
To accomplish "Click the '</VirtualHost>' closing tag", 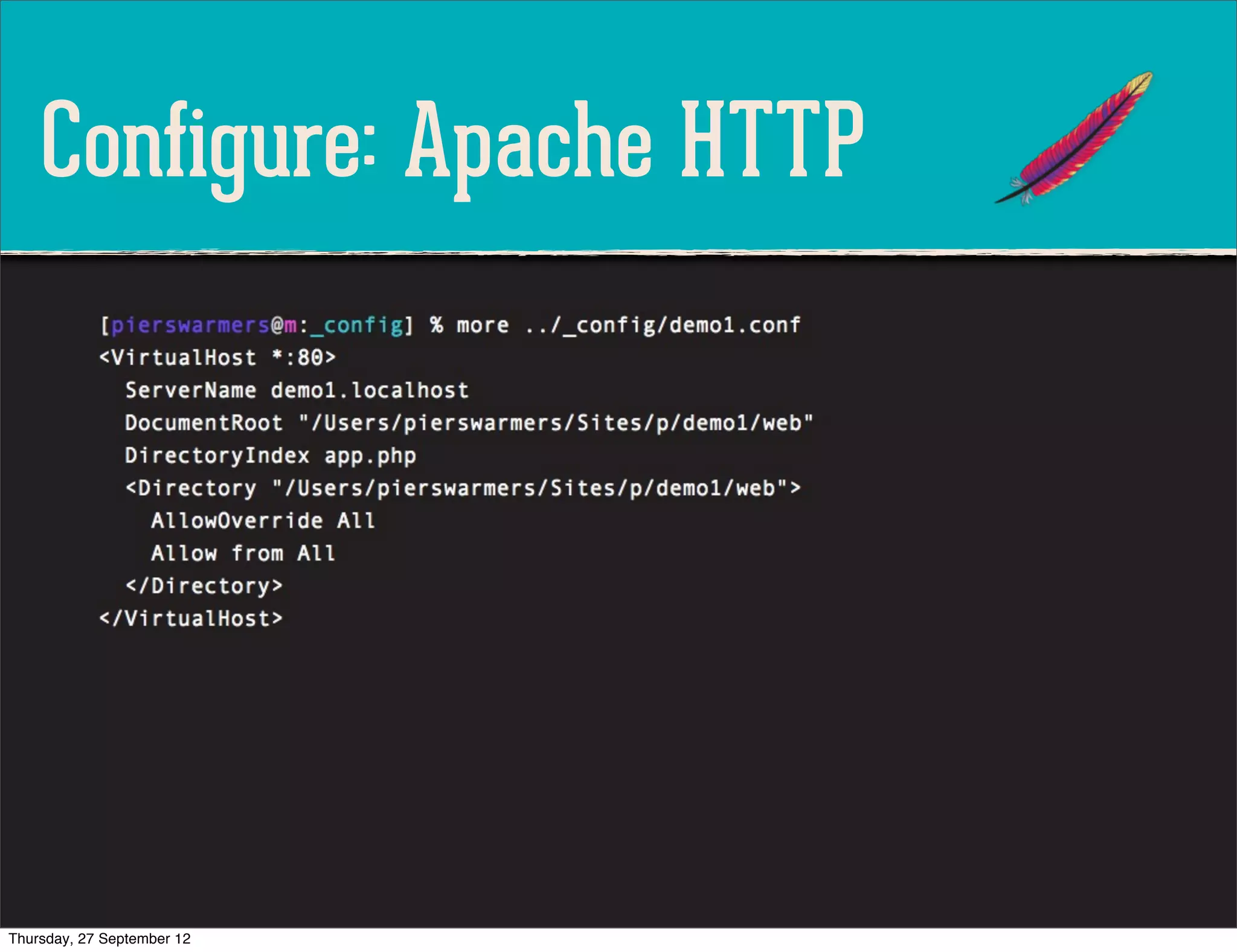I will [191, 619].
